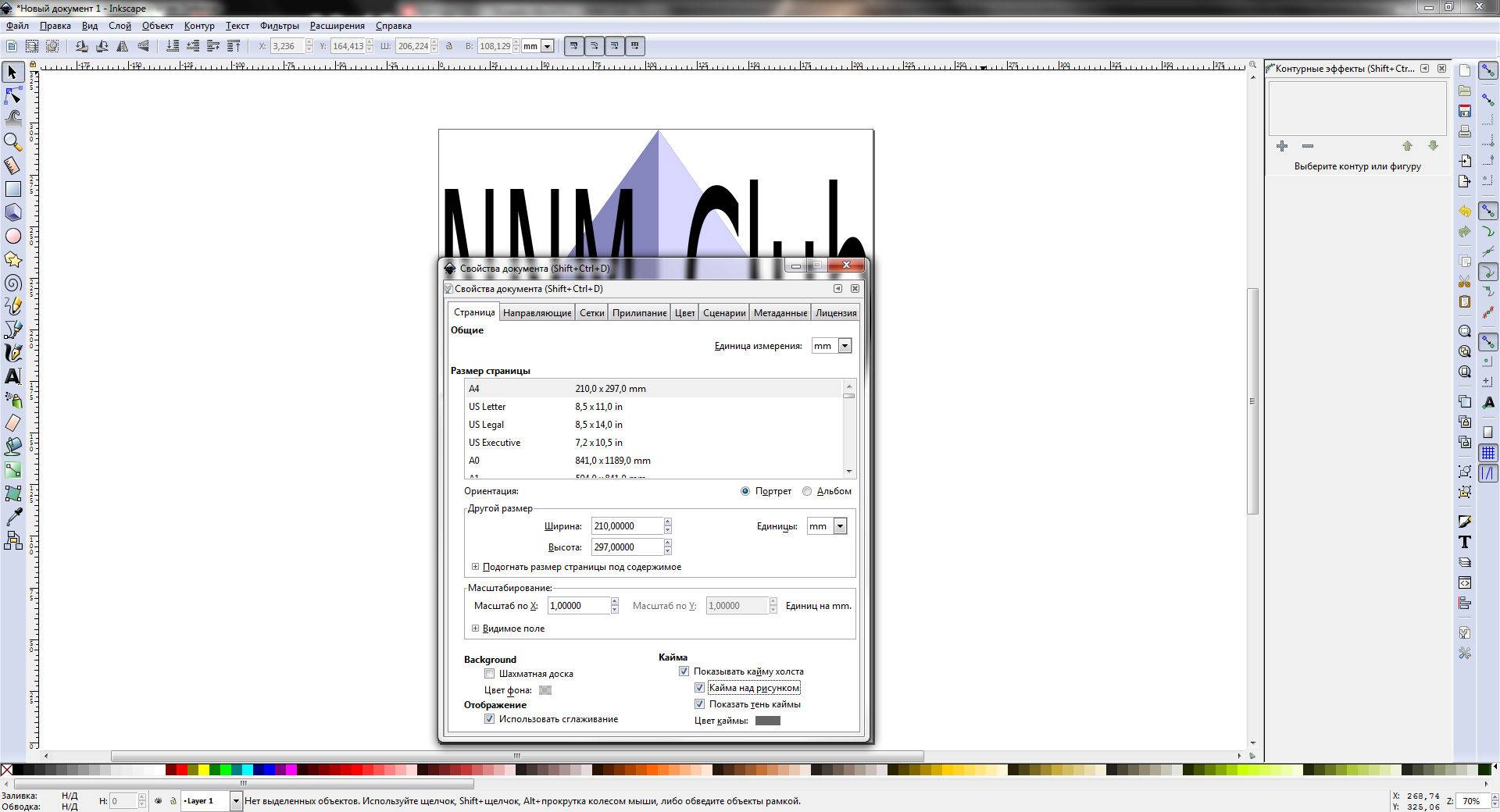1500x812 pixels.
Task: Click the Cut scissors icon
Action: point(1465,281)
